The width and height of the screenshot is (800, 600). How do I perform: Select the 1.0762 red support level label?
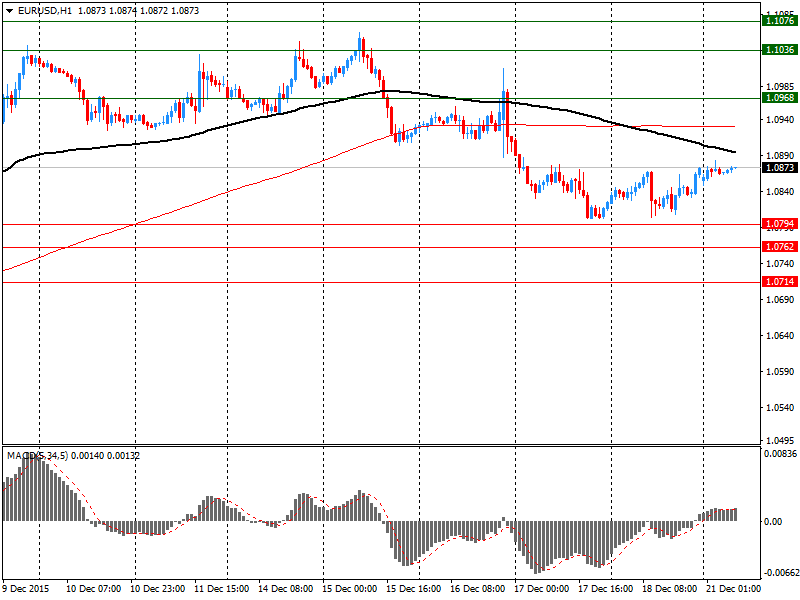coord(779,247)
